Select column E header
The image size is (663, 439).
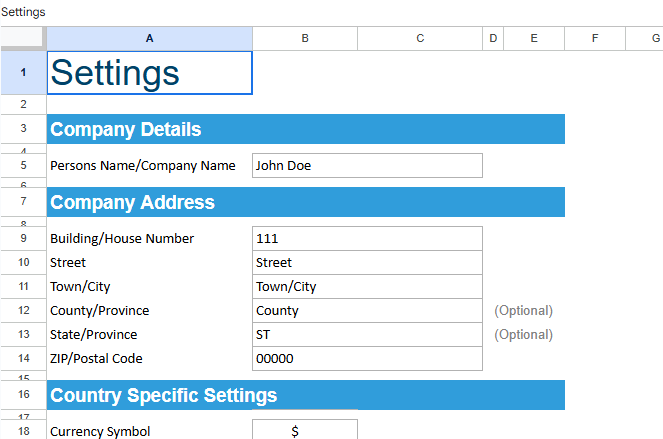click(x=534, y=38)
